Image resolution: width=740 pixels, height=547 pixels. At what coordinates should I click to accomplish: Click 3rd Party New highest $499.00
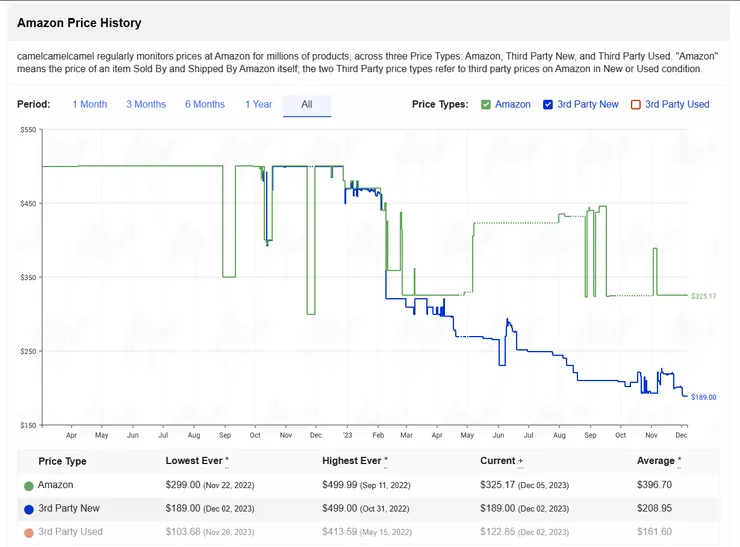coord(340,508)
